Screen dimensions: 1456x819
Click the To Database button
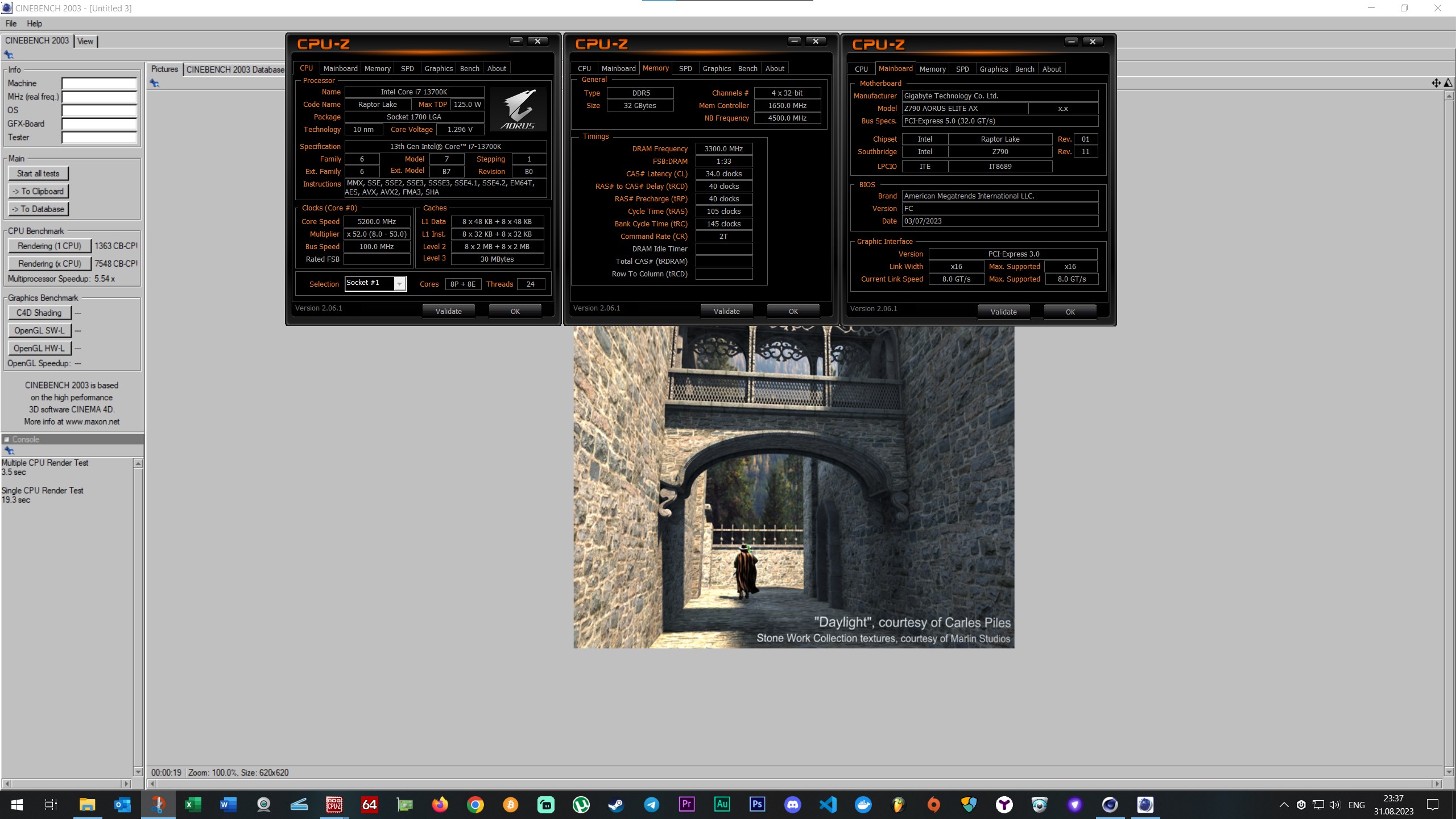tap(38, 209)
